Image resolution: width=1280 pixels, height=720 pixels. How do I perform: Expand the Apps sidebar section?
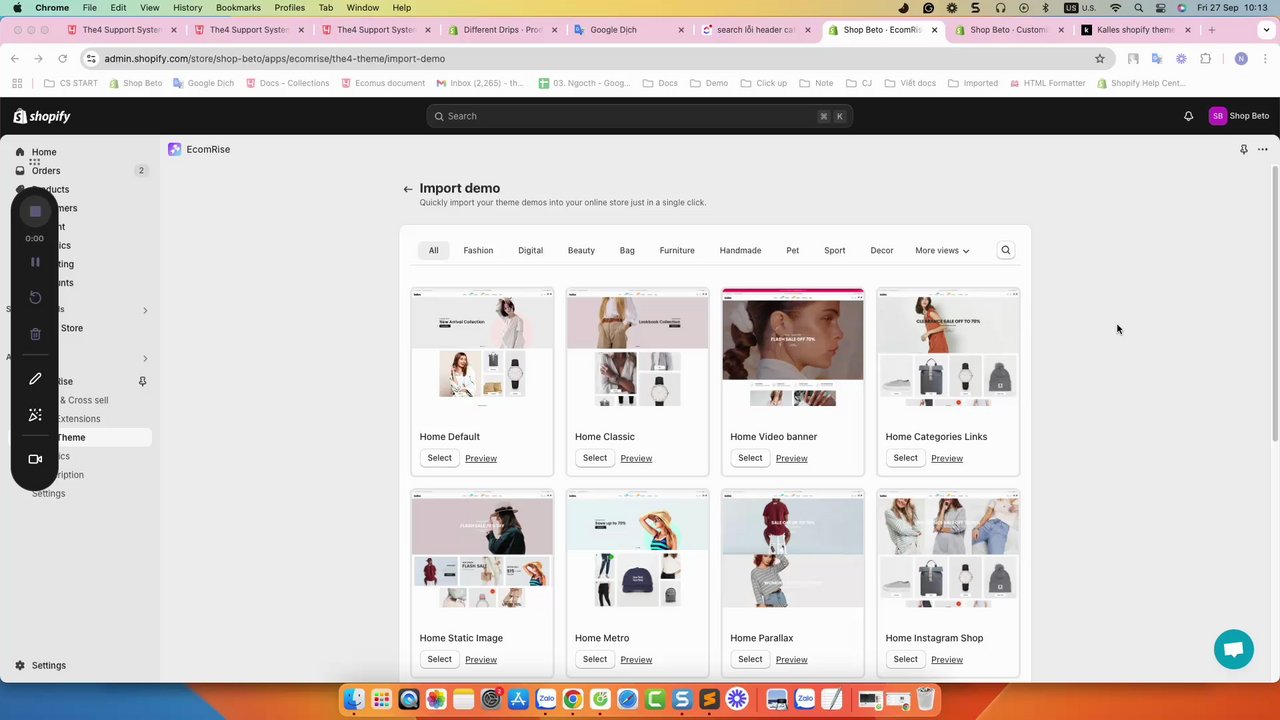145,358
